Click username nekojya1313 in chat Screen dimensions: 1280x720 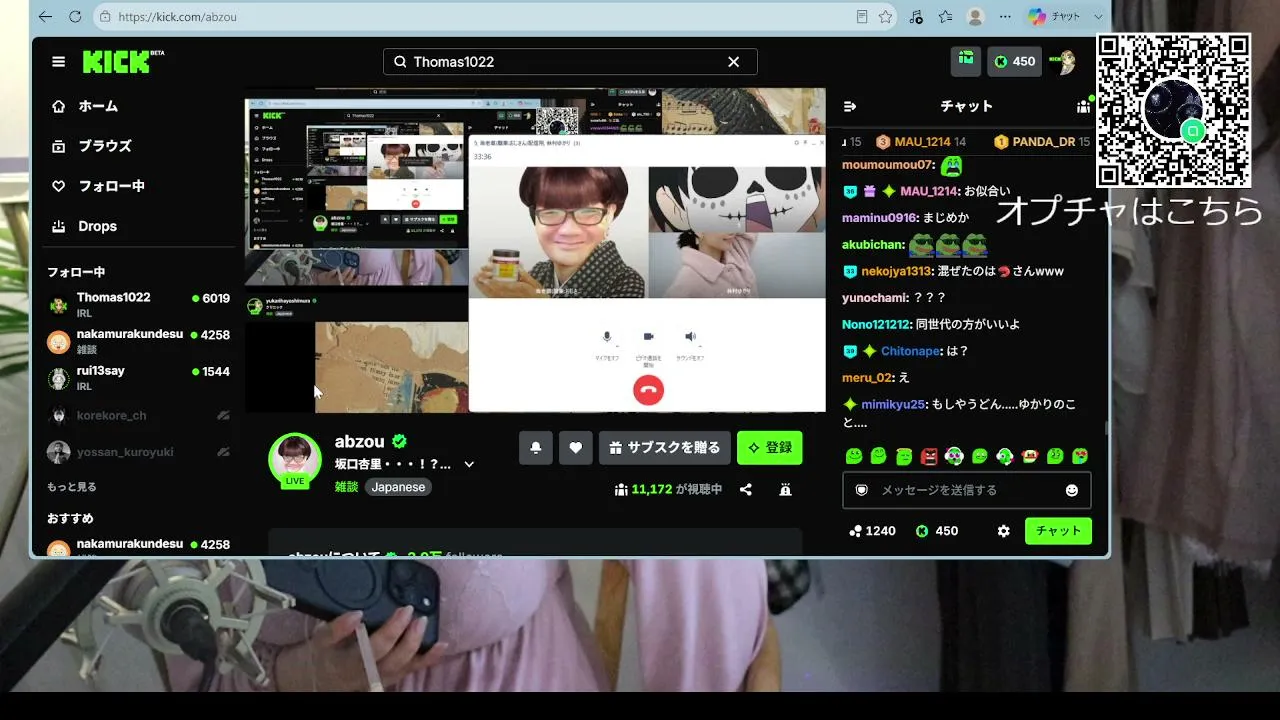(x=896, y=271)
